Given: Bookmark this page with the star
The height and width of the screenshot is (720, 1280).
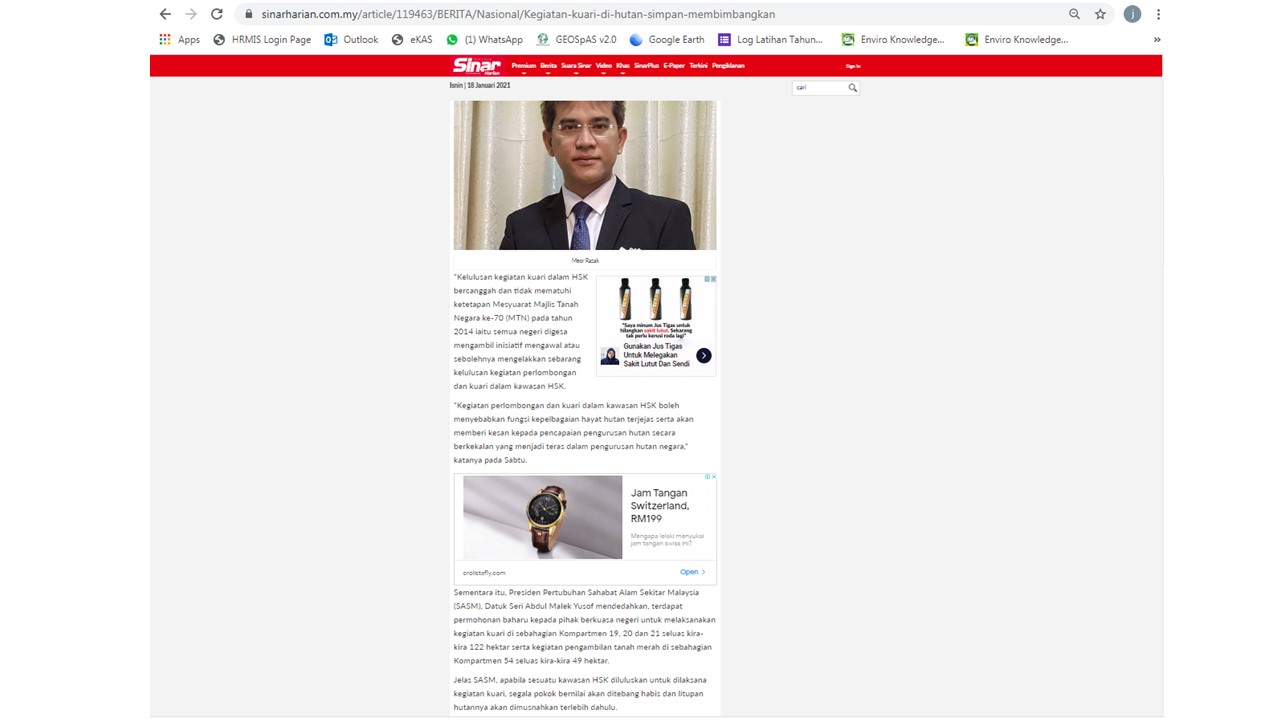Looking at the screenshot, I should tap(1100, 14).
